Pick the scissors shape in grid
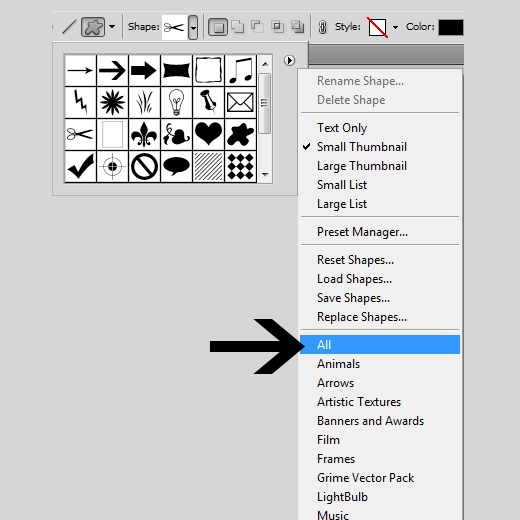The image size is (520, 520). pyautogui.click(x=80, y=134)
